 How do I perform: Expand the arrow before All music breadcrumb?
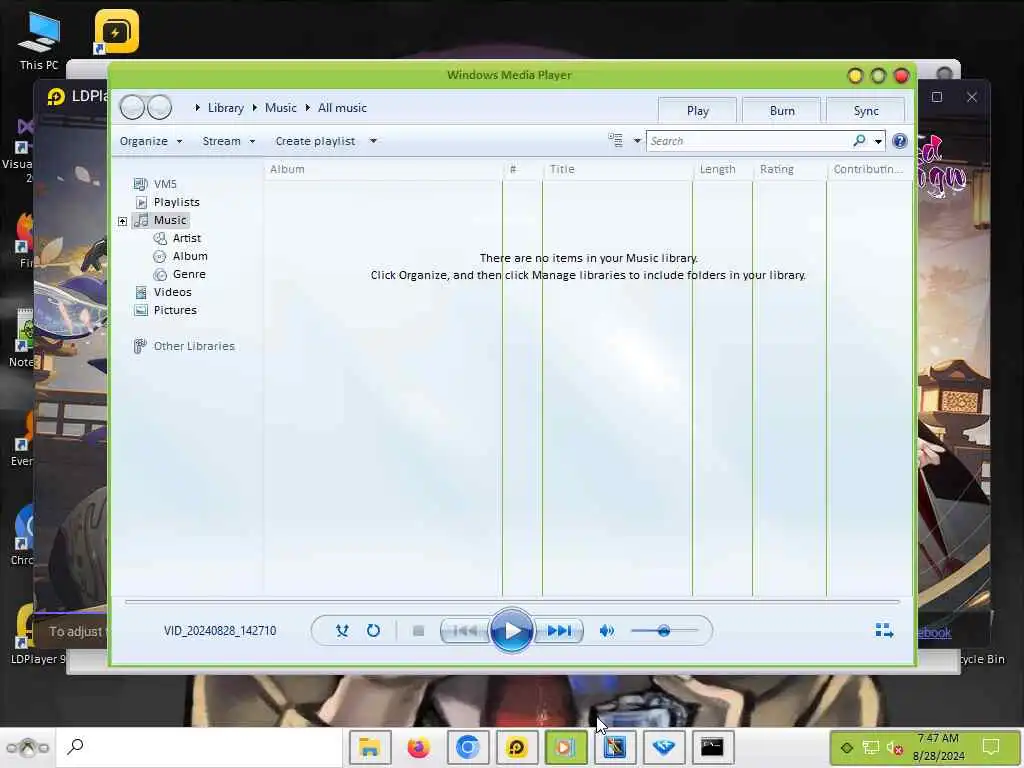[x=308, y=108]
